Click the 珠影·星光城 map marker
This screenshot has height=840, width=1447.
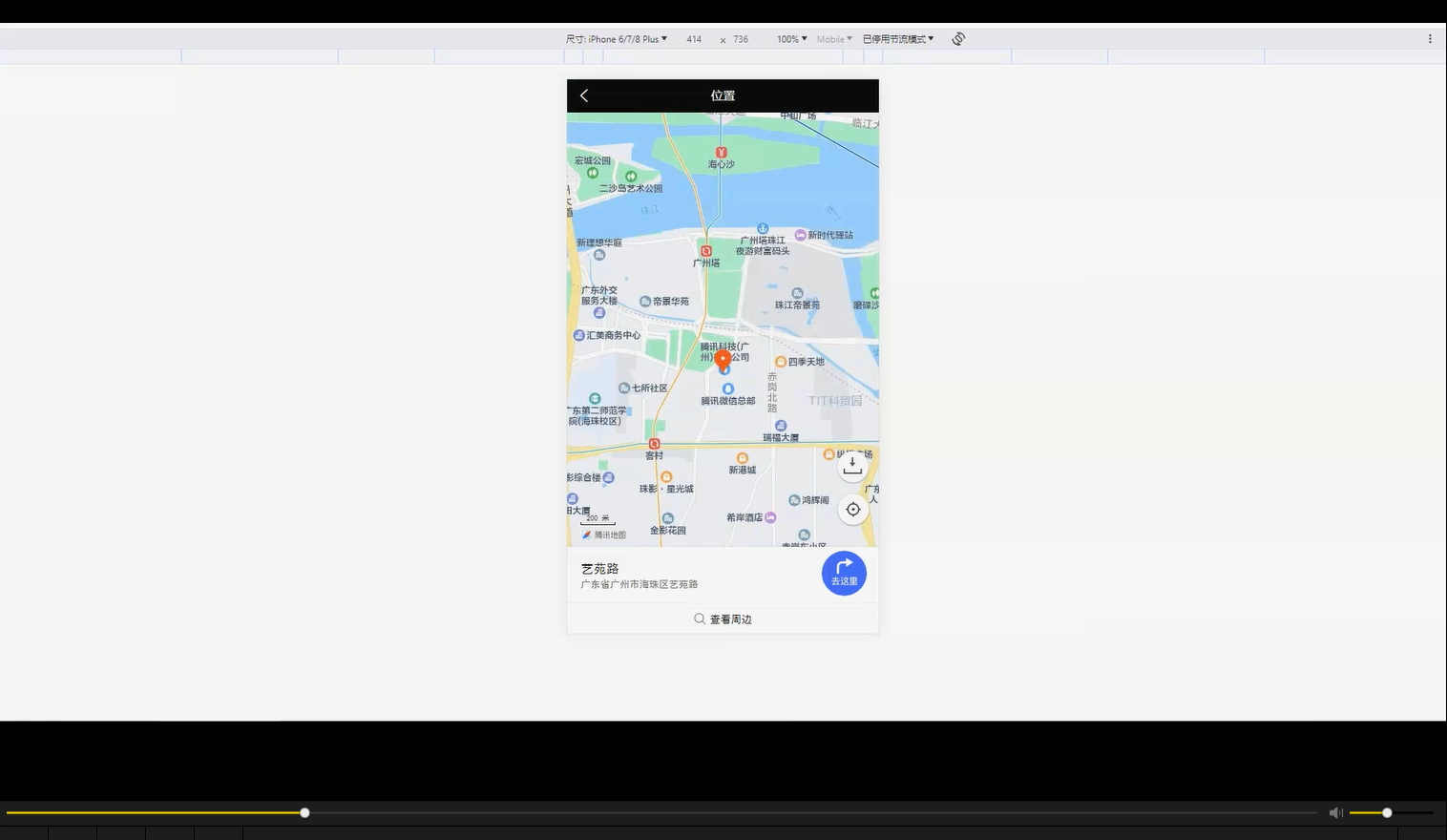[666, 477]
